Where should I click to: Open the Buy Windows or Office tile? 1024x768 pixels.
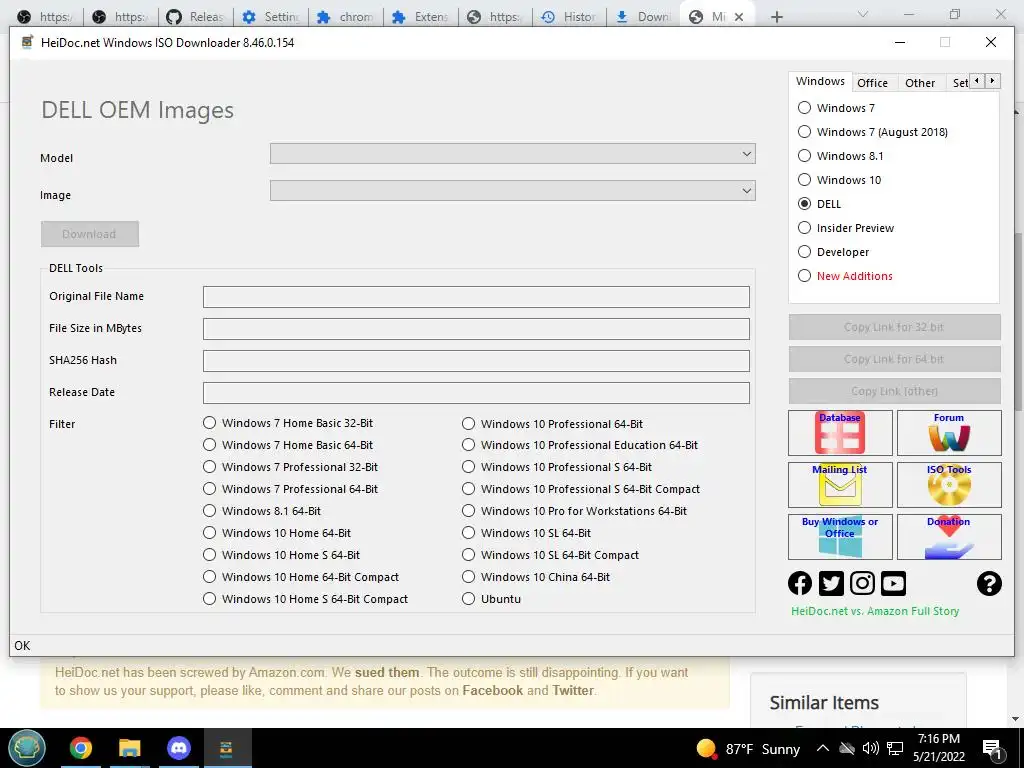(840, 537)
